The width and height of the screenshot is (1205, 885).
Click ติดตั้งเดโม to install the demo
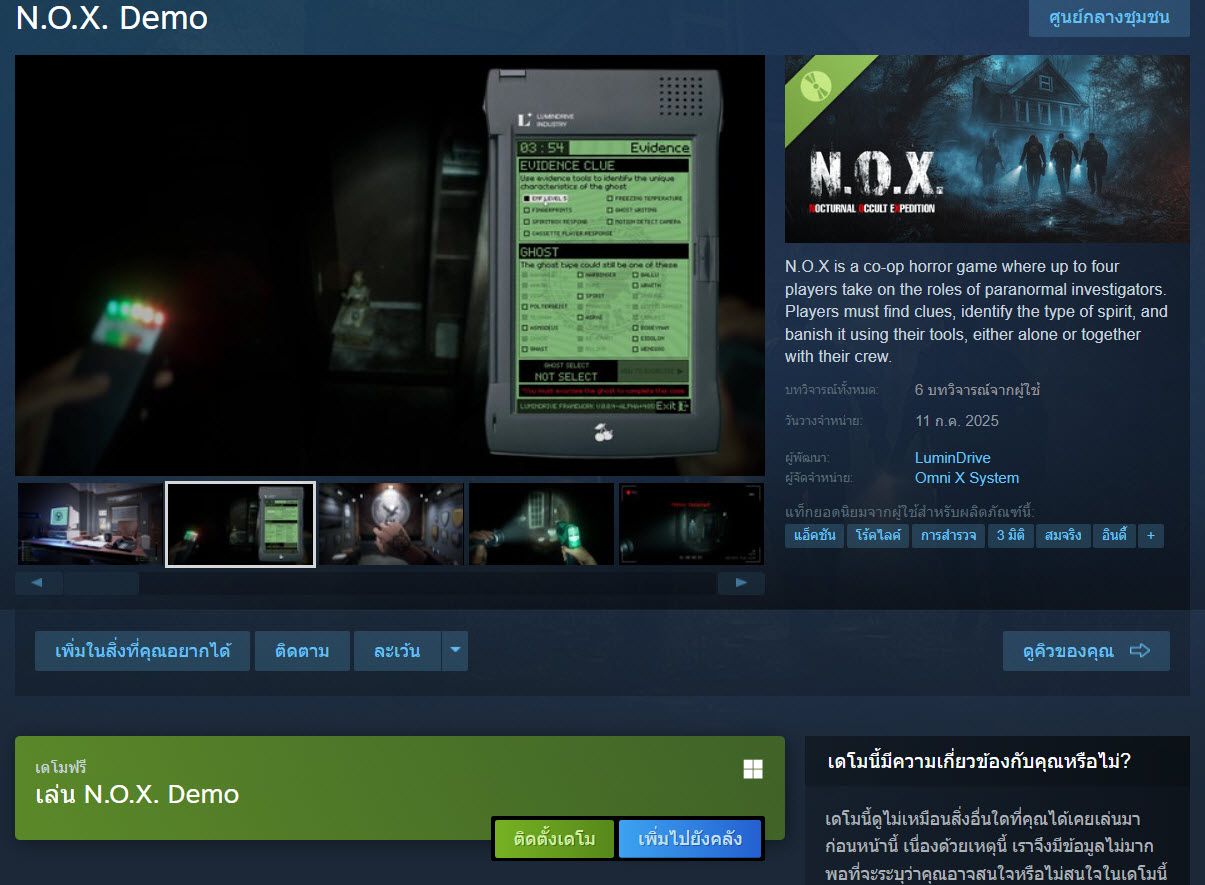(554, 839)
